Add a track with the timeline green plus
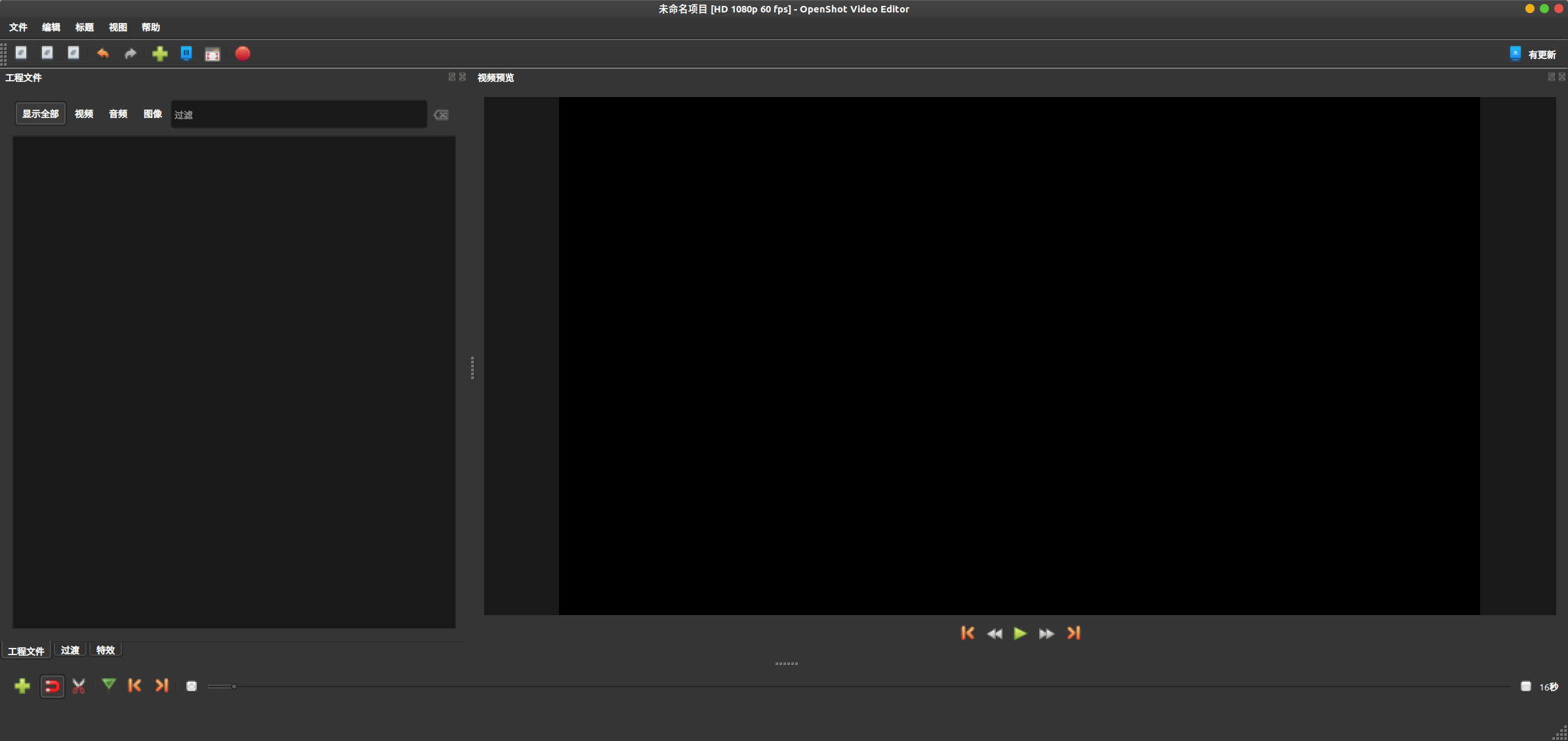 [22, 686]
